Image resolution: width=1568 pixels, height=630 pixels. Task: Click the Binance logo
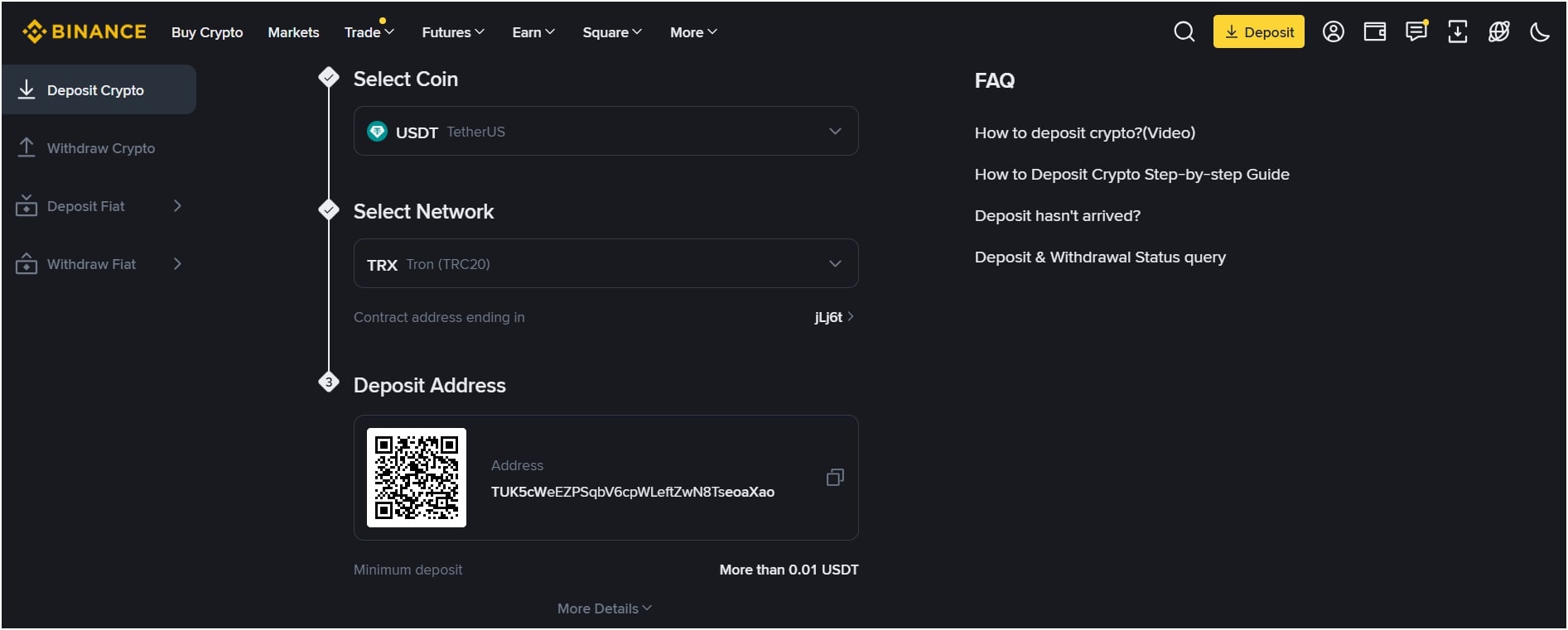84,31
